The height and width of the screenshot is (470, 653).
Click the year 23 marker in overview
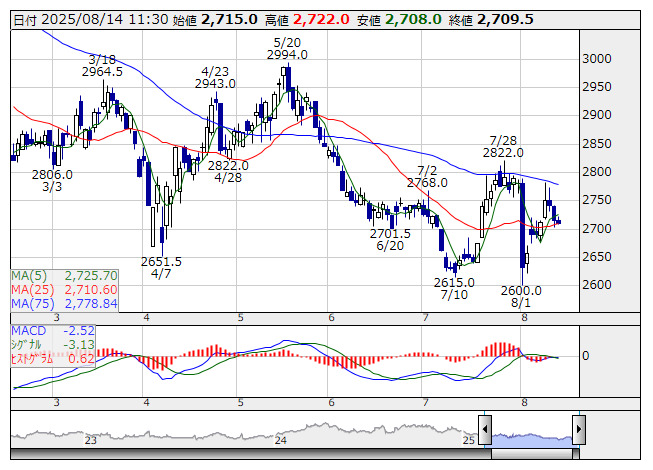91,440
